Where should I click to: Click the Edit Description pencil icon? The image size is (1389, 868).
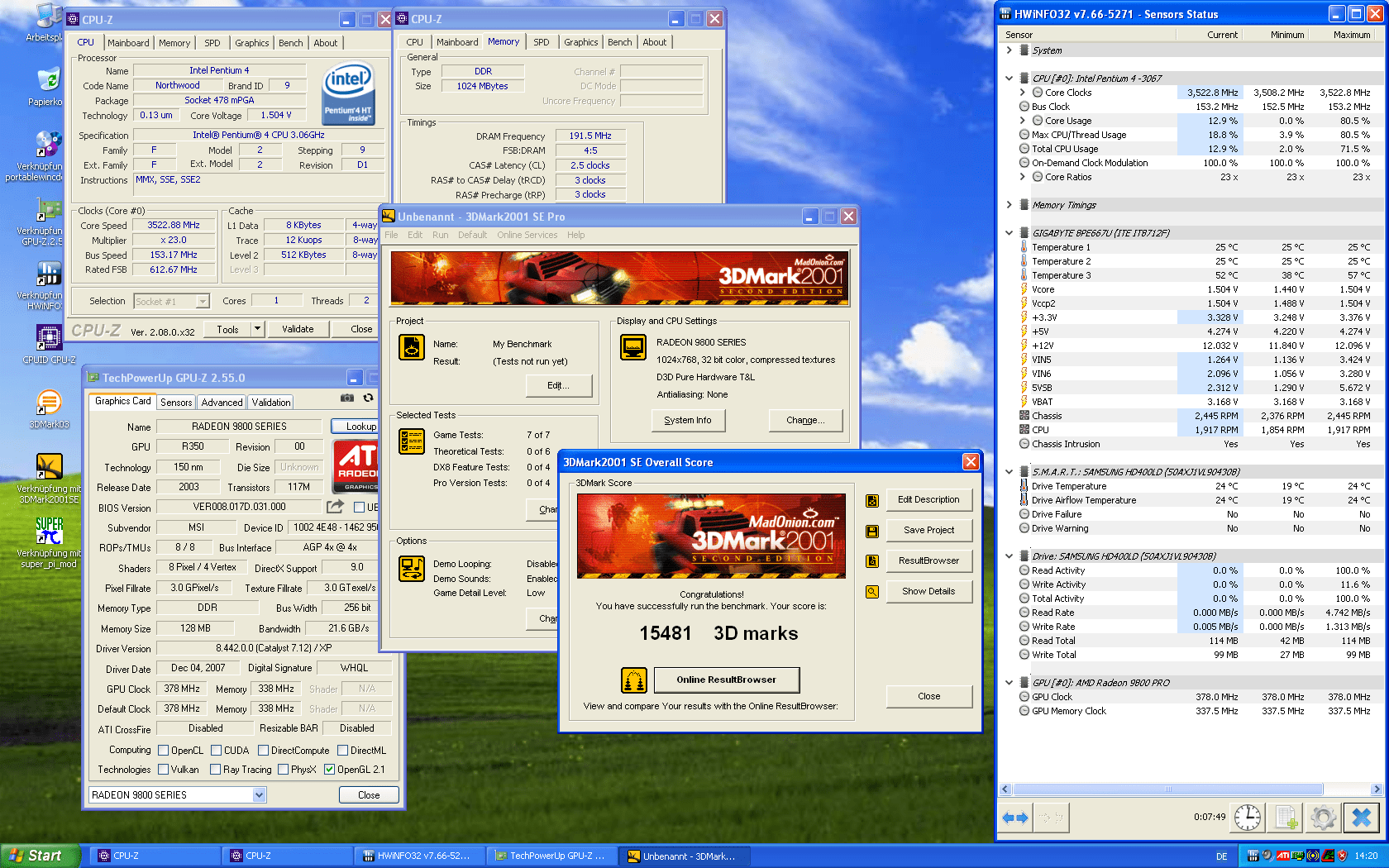pos(871,500)
